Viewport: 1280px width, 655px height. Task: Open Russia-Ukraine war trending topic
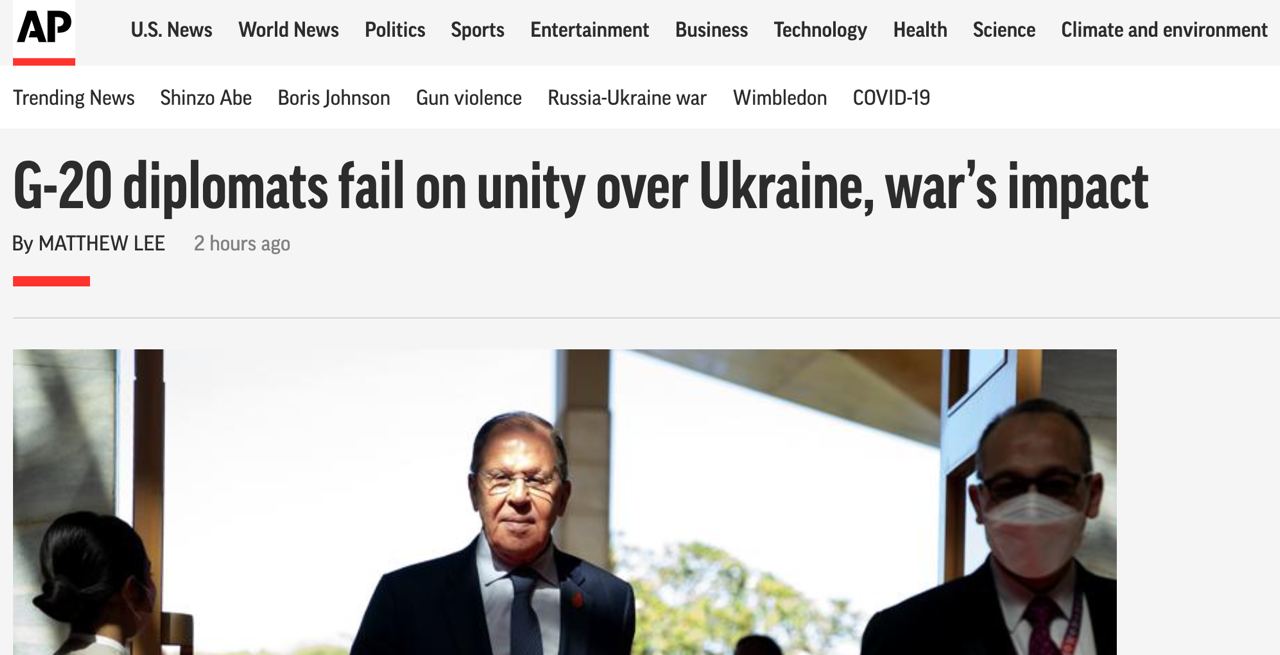(x=627, y=98)
